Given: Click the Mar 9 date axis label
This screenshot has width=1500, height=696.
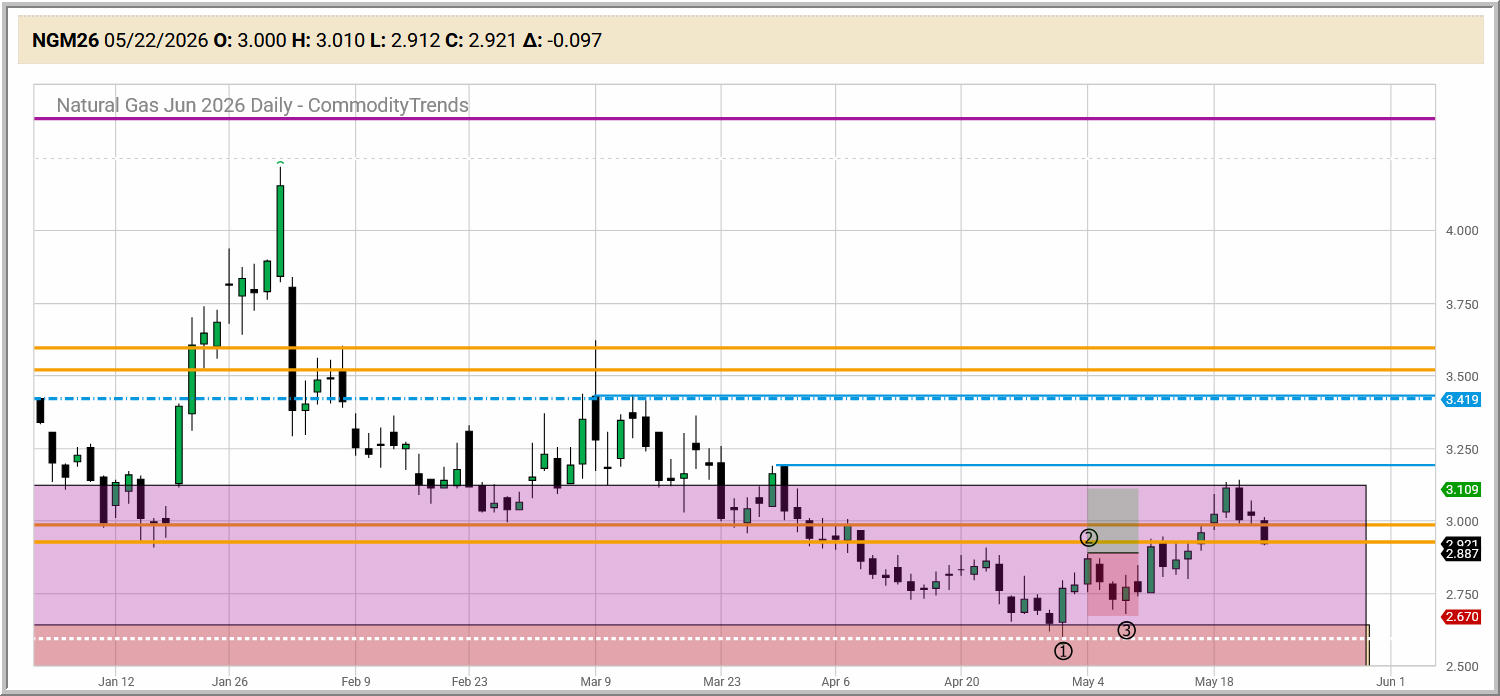Looking at the screenshot, I should point(595,681).
